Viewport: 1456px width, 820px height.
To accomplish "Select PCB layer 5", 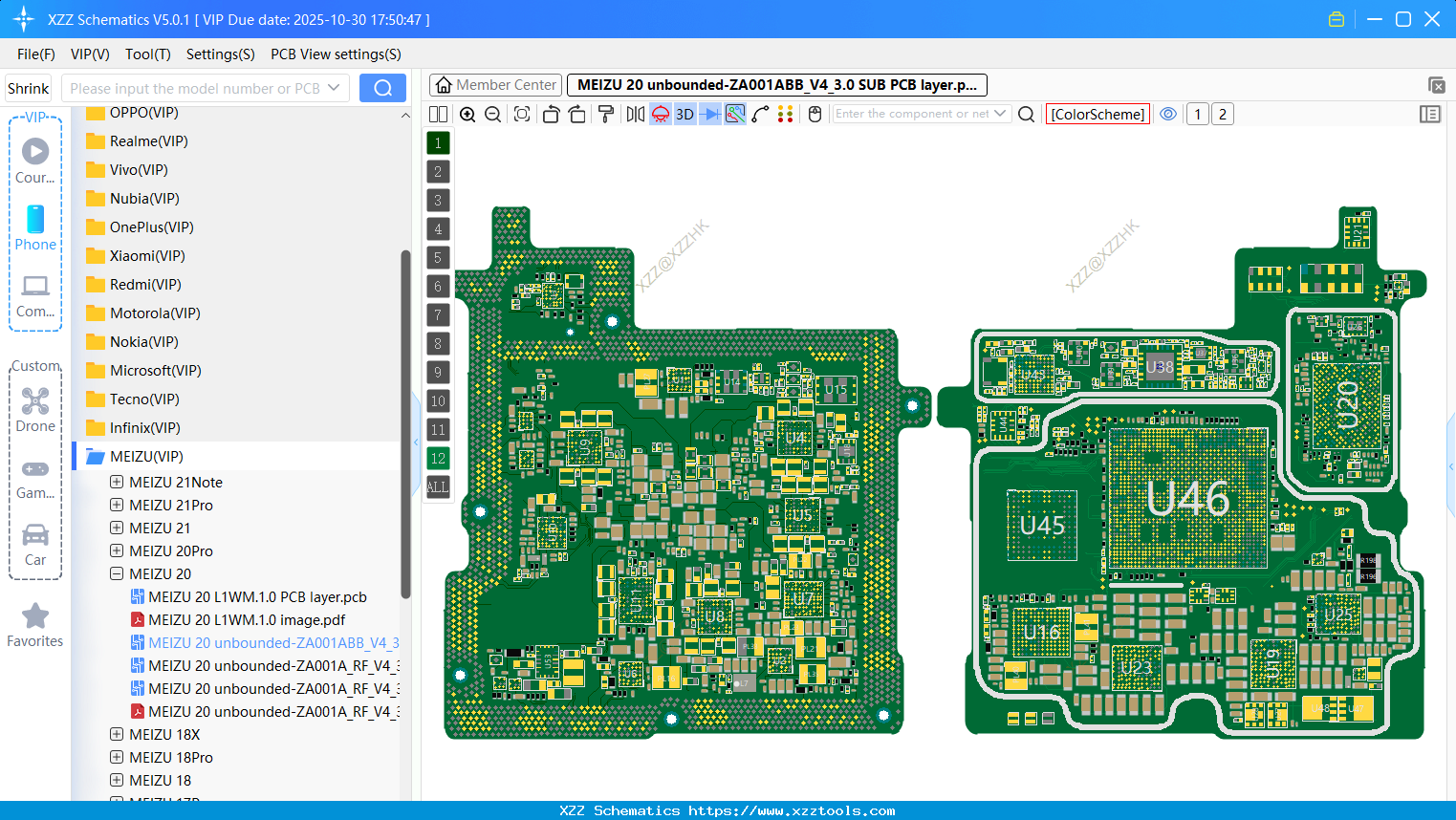I will (438, 258).
